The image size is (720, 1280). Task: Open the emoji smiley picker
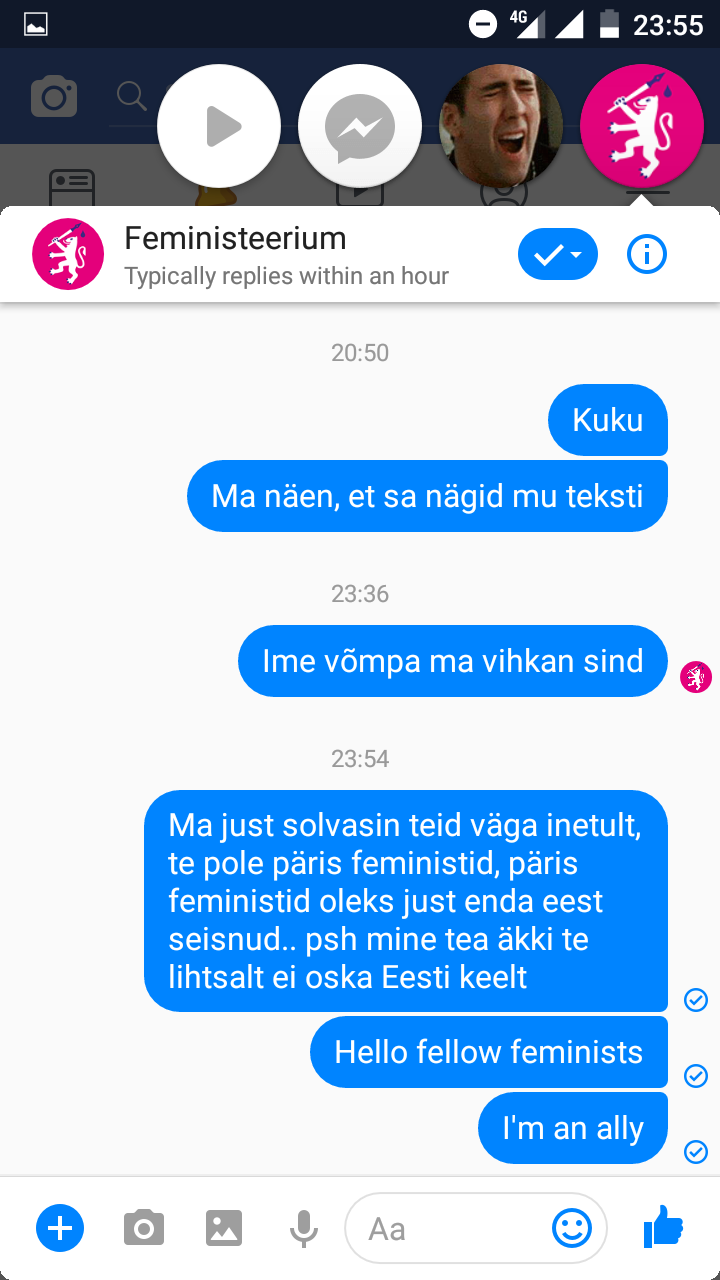coord(572,1228)
